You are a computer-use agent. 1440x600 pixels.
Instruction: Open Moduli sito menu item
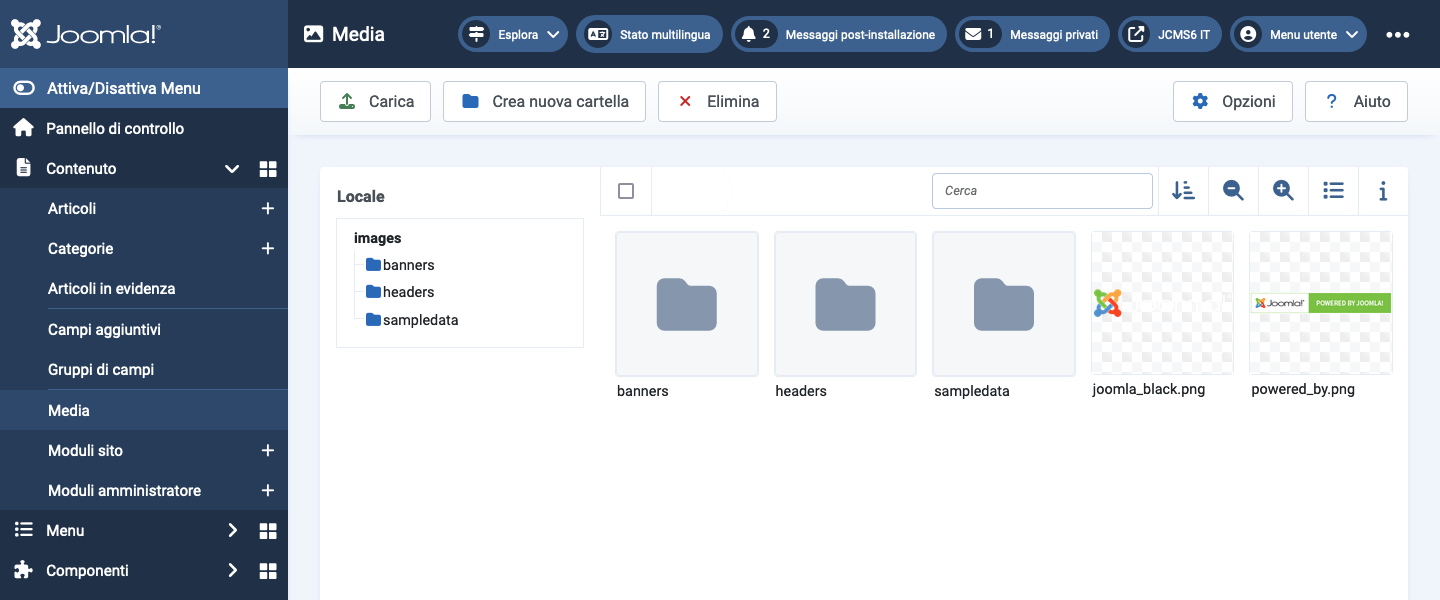point(86,451)
